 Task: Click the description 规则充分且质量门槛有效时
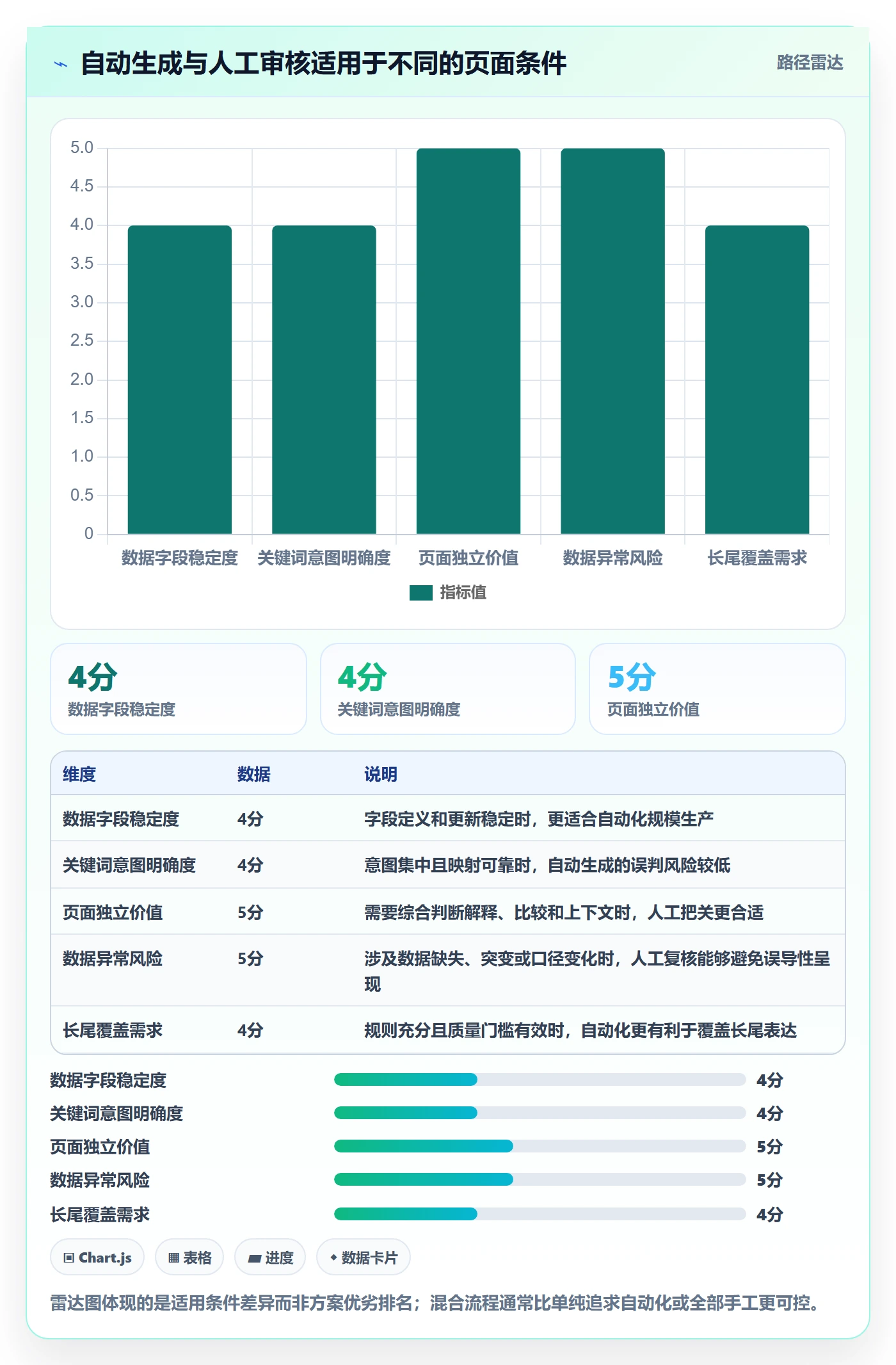pos(580,1031)
